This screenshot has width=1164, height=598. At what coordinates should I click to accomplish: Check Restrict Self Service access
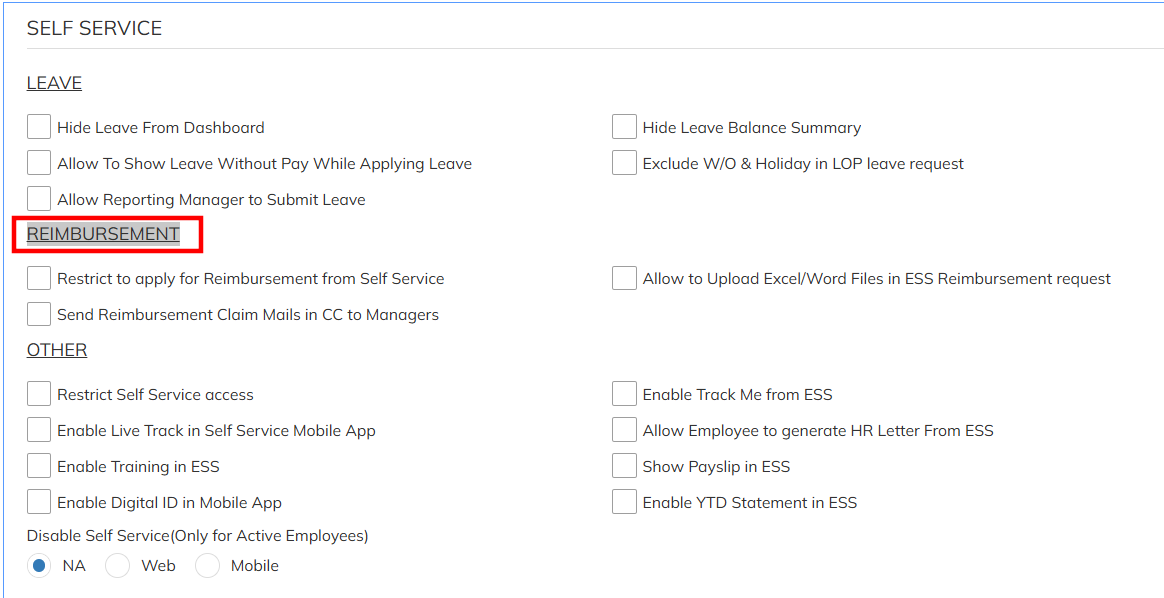39,394
